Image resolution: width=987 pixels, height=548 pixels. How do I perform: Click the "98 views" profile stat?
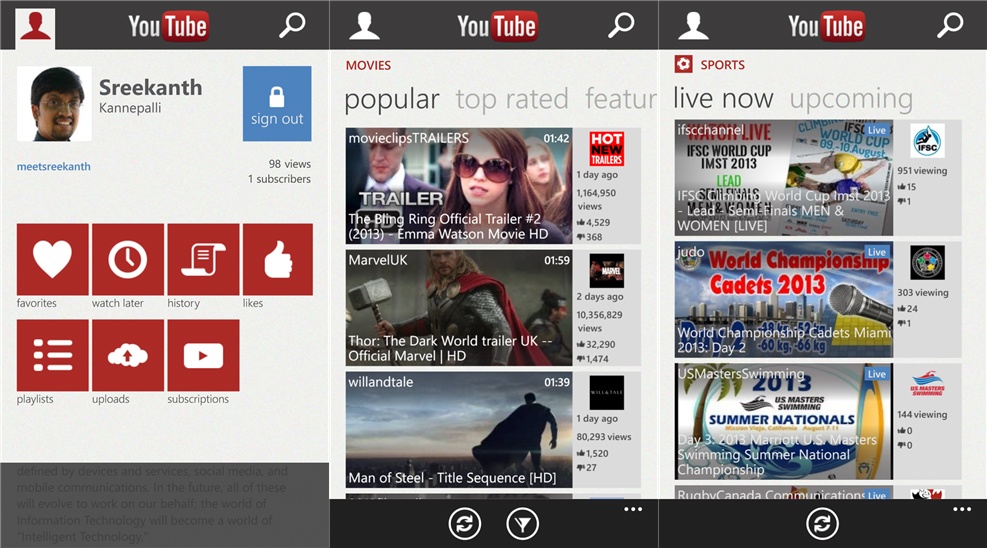(290, 164)
